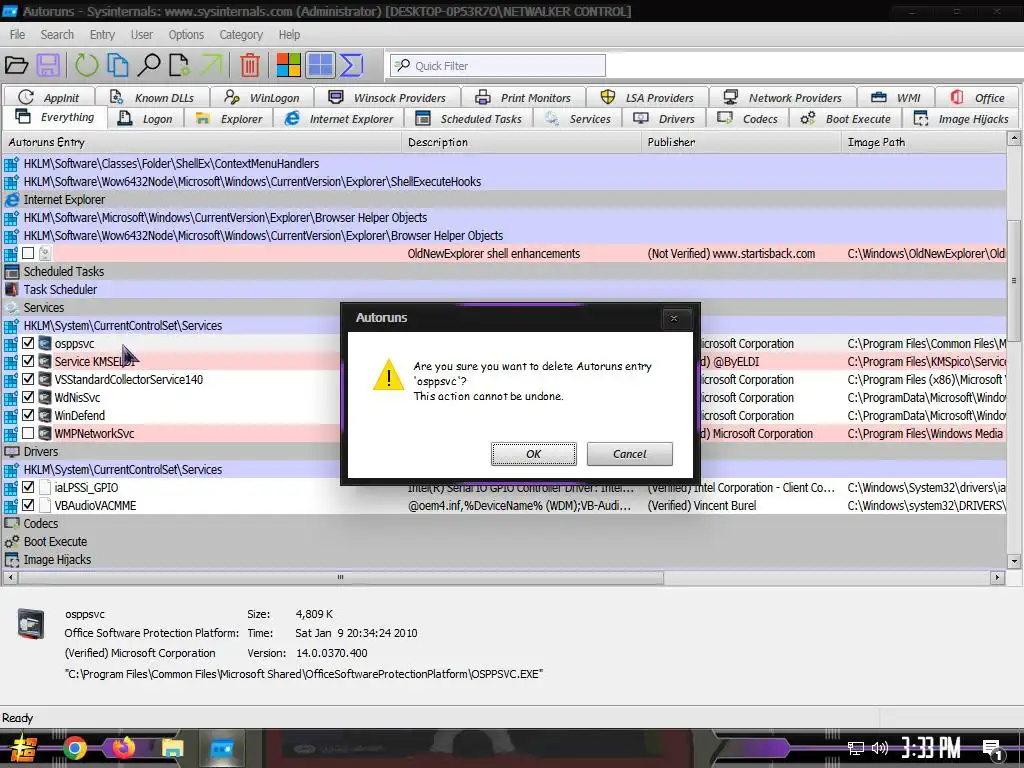This screenshot has height=768, width=1024.
Task: Select the Codecs category row
Action: (504, 523)
